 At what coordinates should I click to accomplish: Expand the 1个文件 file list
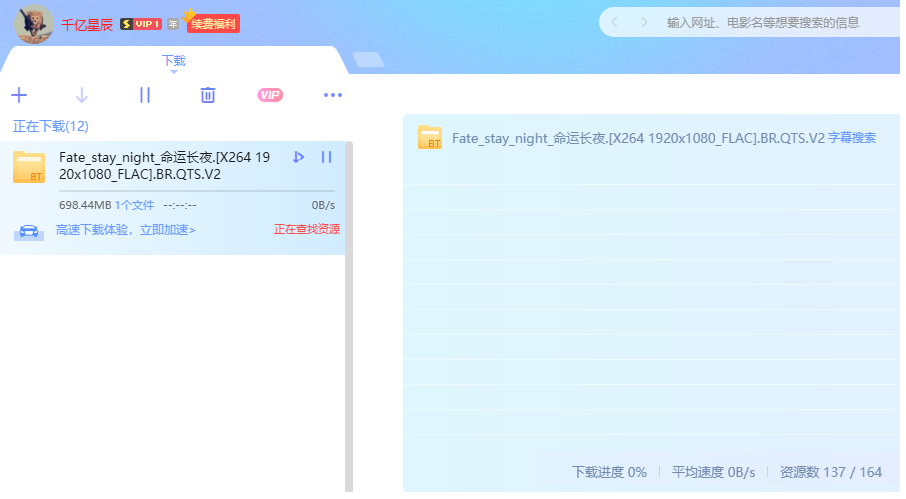(x=134, y=205)
